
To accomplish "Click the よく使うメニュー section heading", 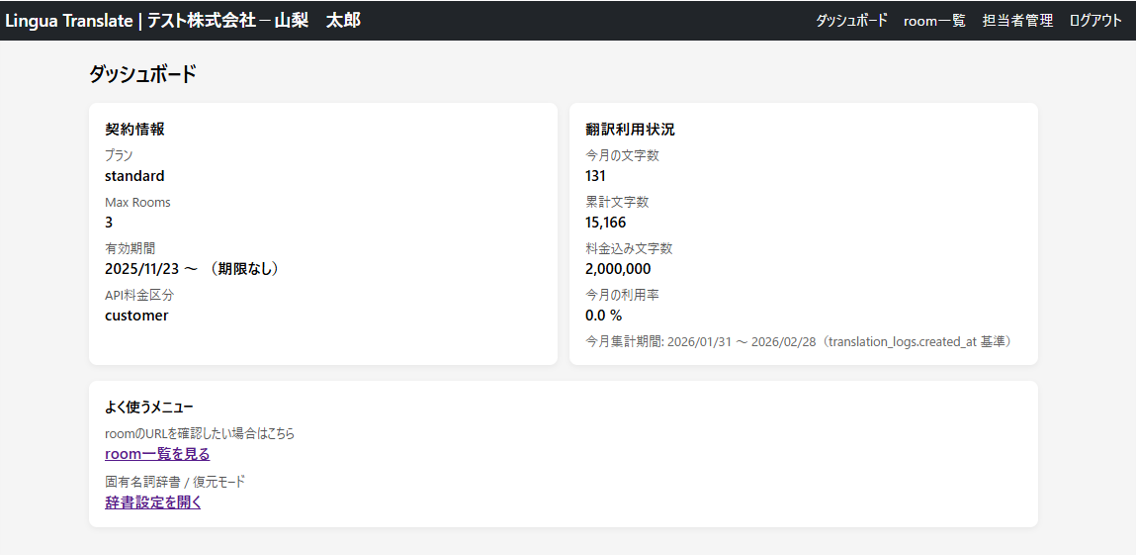I will (x=149, y=407).
